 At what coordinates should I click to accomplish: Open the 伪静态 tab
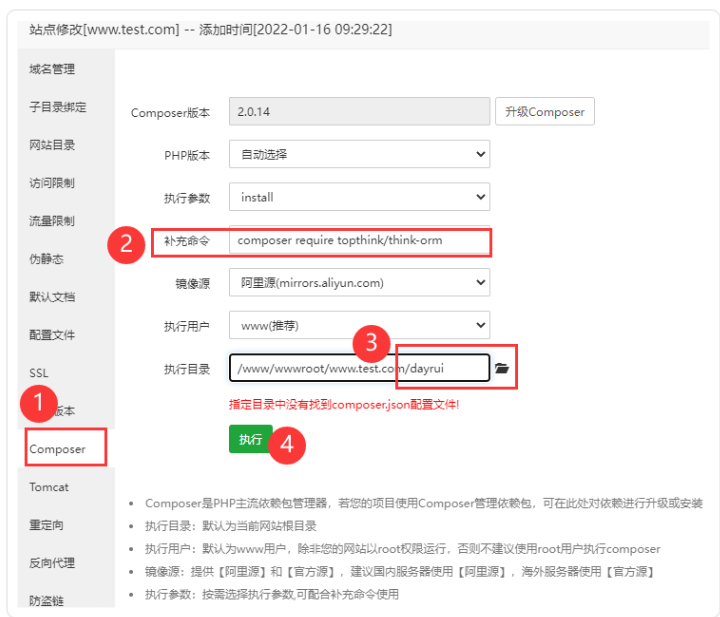(46, 259)
